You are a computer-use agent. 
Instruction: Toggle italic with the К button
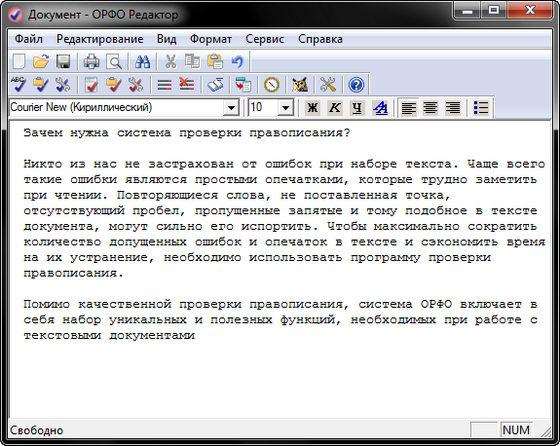pyautogui.click(x=334, y=107)
